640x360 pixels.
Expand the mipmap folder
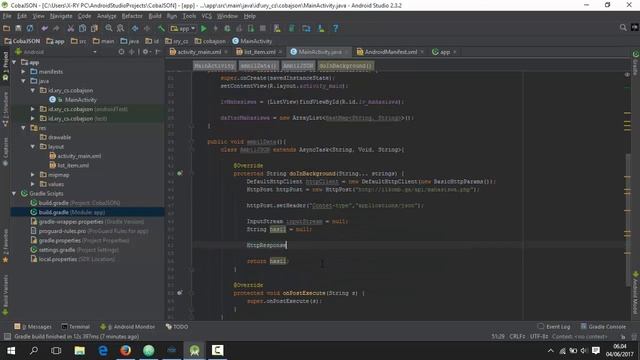coord(33,175)
